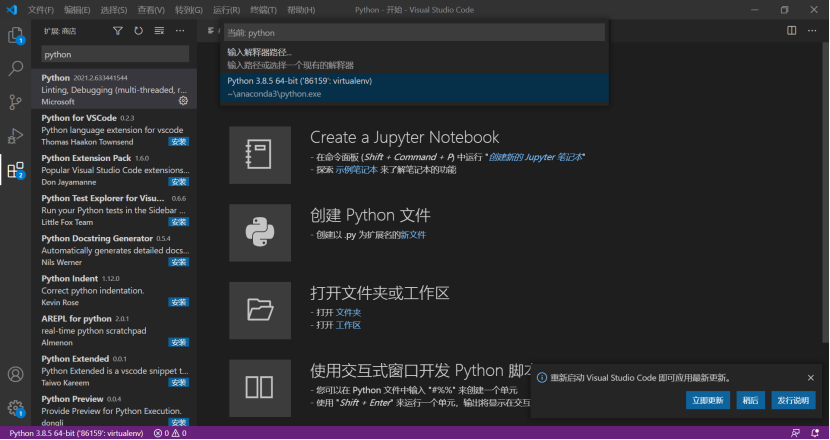Open the Extensions view icon
This screenshot has width=830, height=440.
pos(15,170)
